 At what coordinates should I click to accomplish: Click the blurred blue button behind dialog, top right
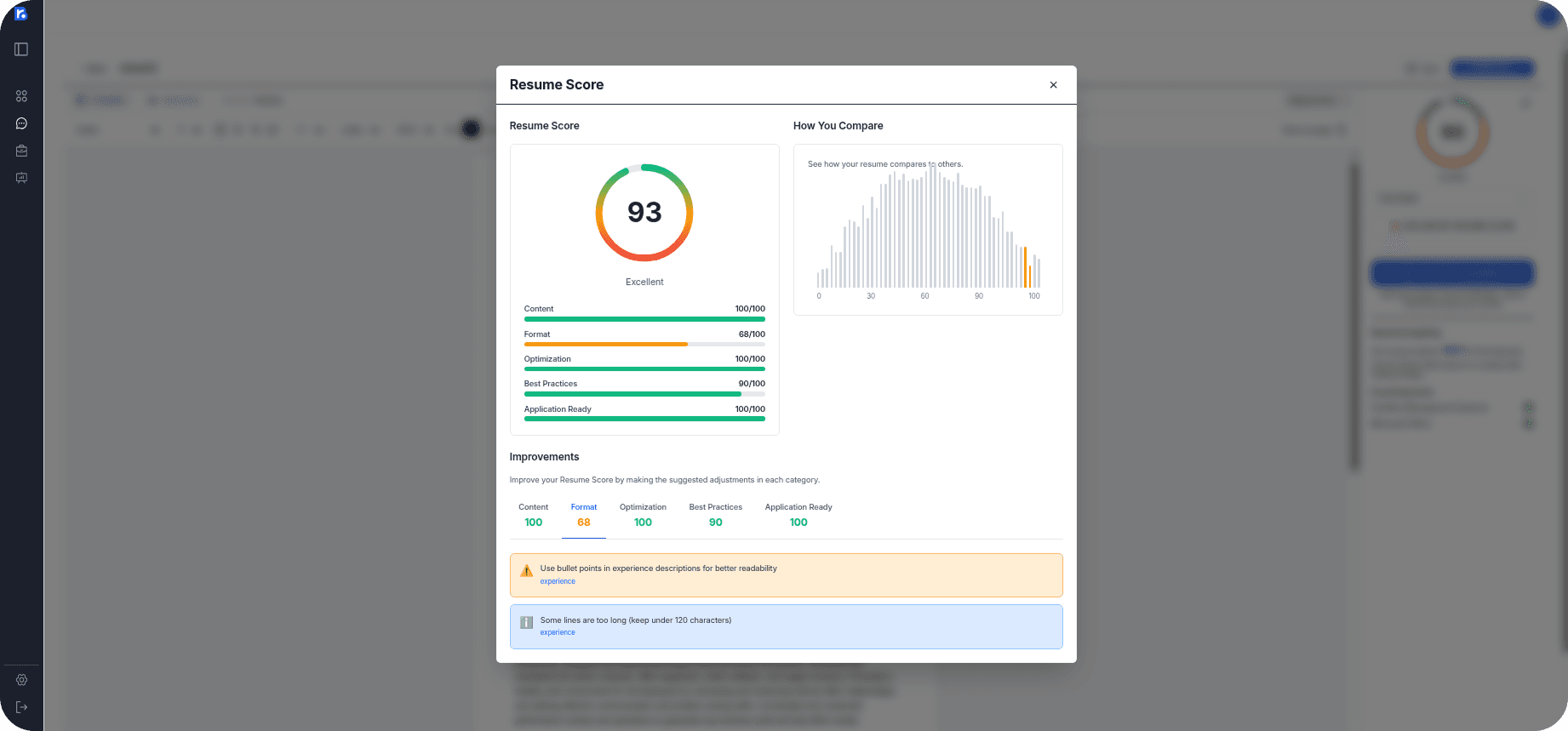(1492, 68)
